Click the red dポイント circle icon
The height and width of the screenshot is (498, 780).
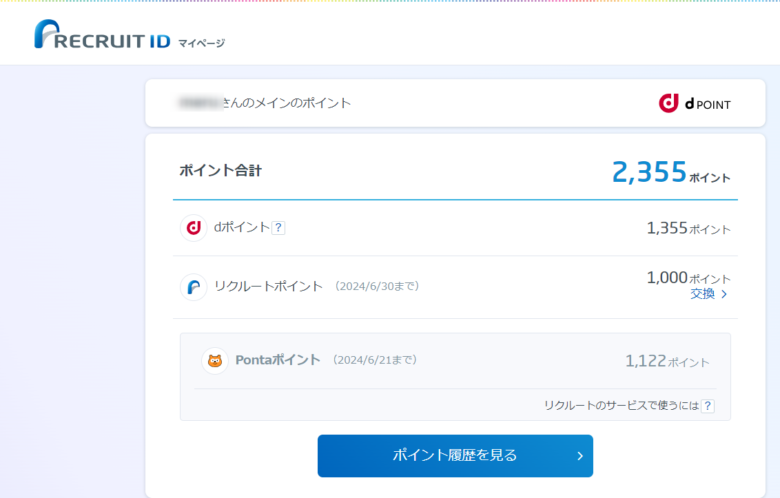[194, 228]
